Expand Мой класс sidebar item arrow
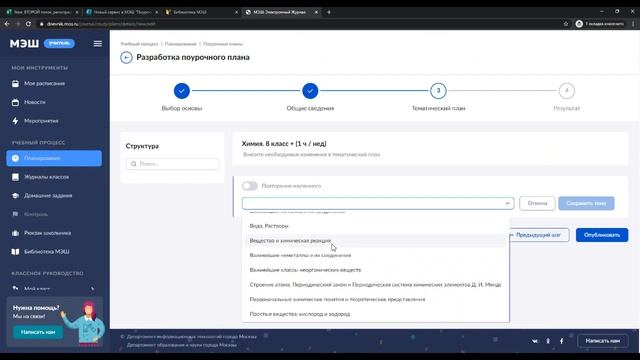Viewport: 640px width, 360px height. pos(92,289)
